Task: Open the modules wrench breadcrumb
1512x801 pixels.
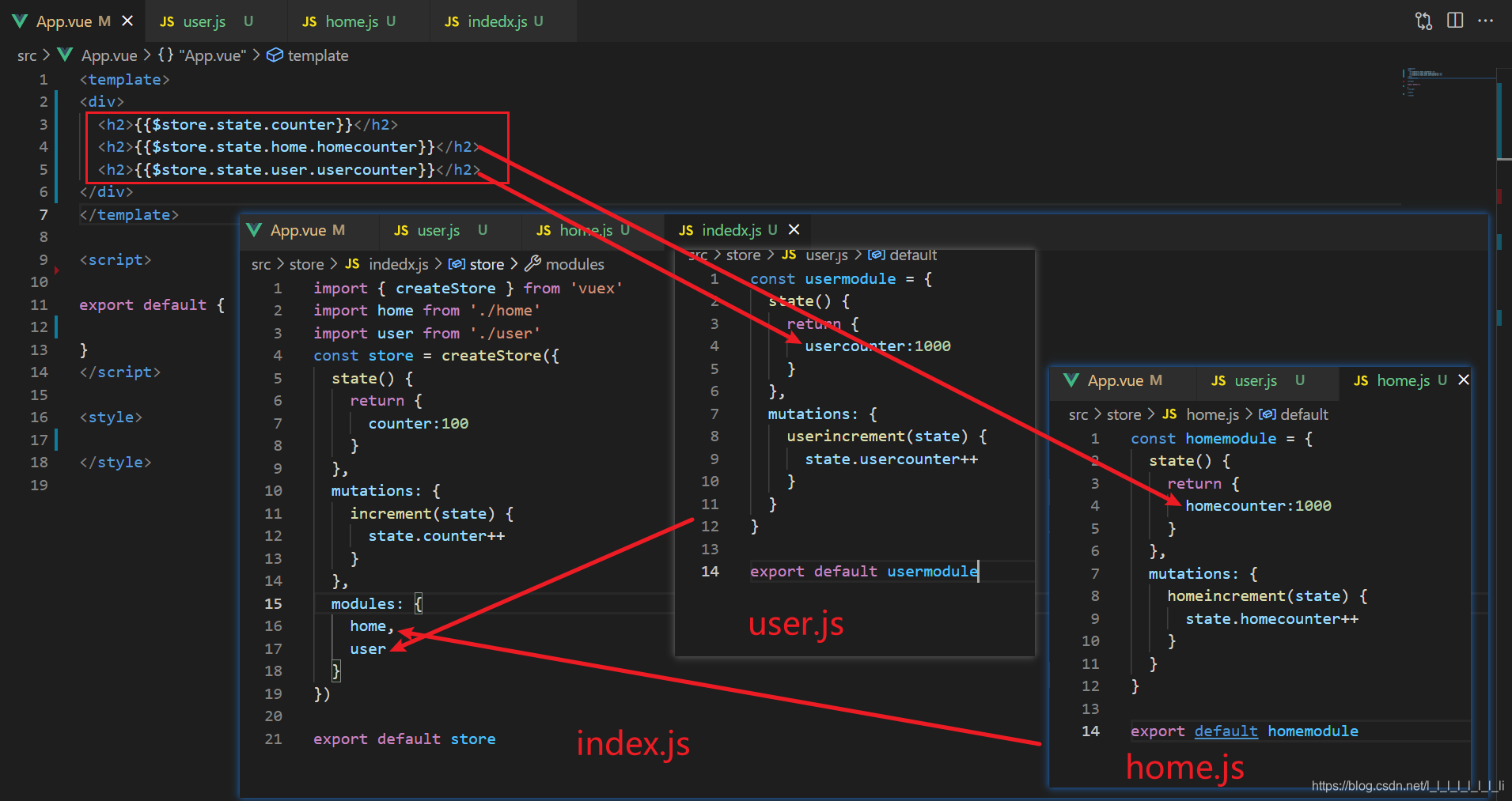Action: pos(565,264)
